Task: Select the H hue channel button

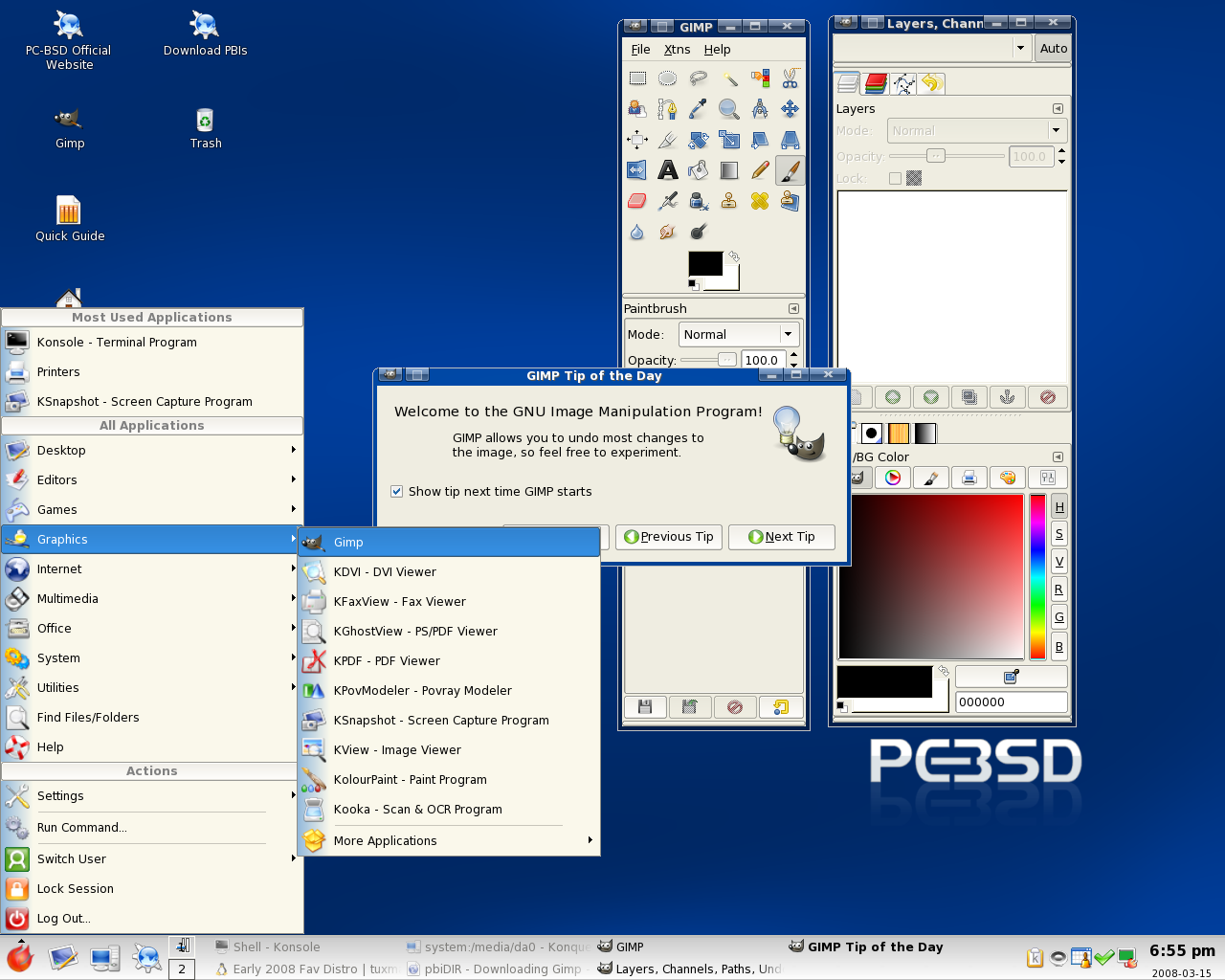Action: click(x=1059, y=507)
